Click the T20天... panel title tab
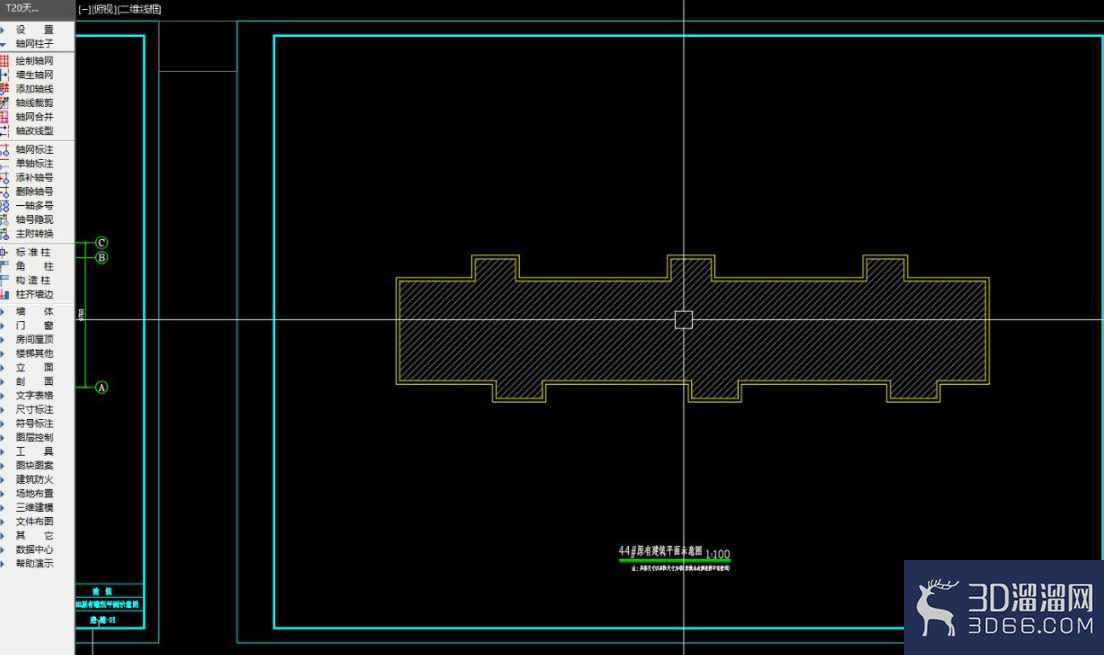 pos(22,8)
